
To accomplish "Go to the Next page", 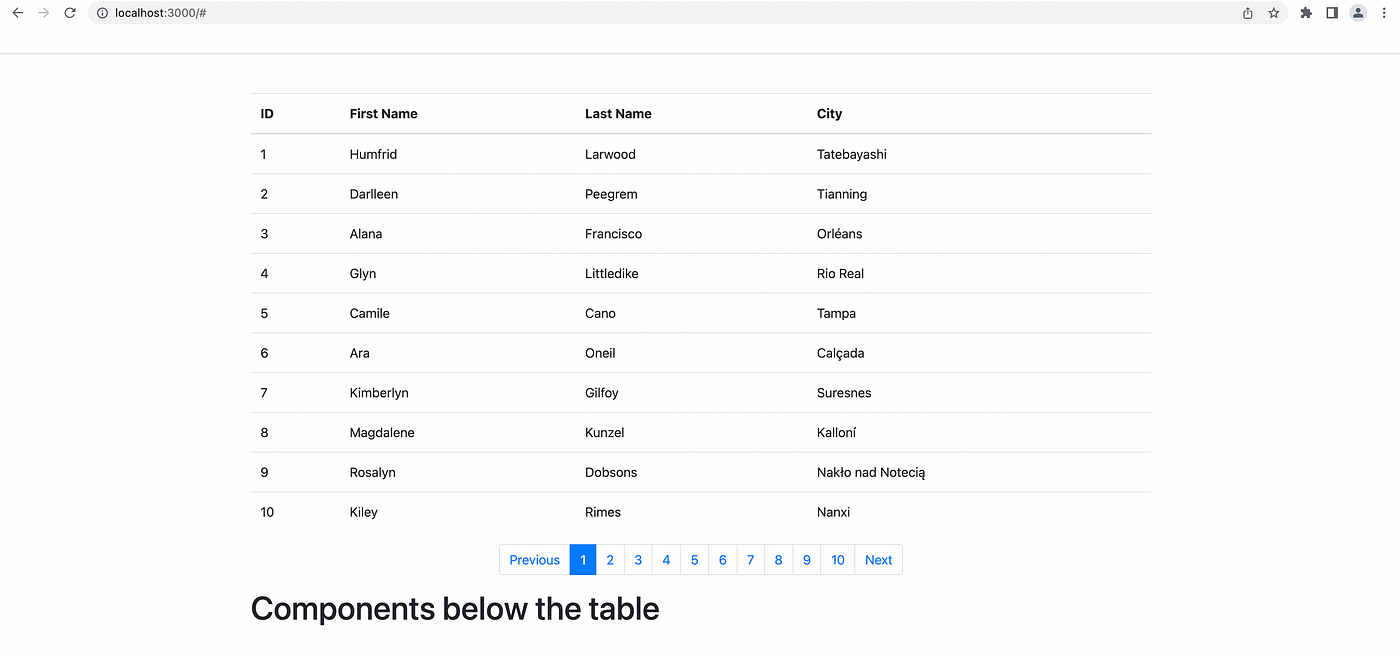I will coord(878,560).
